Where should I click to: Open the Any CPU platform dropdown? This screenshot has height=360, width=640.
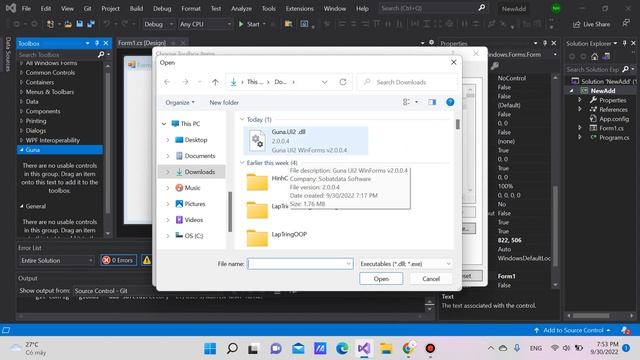click(x=205, y=24)
